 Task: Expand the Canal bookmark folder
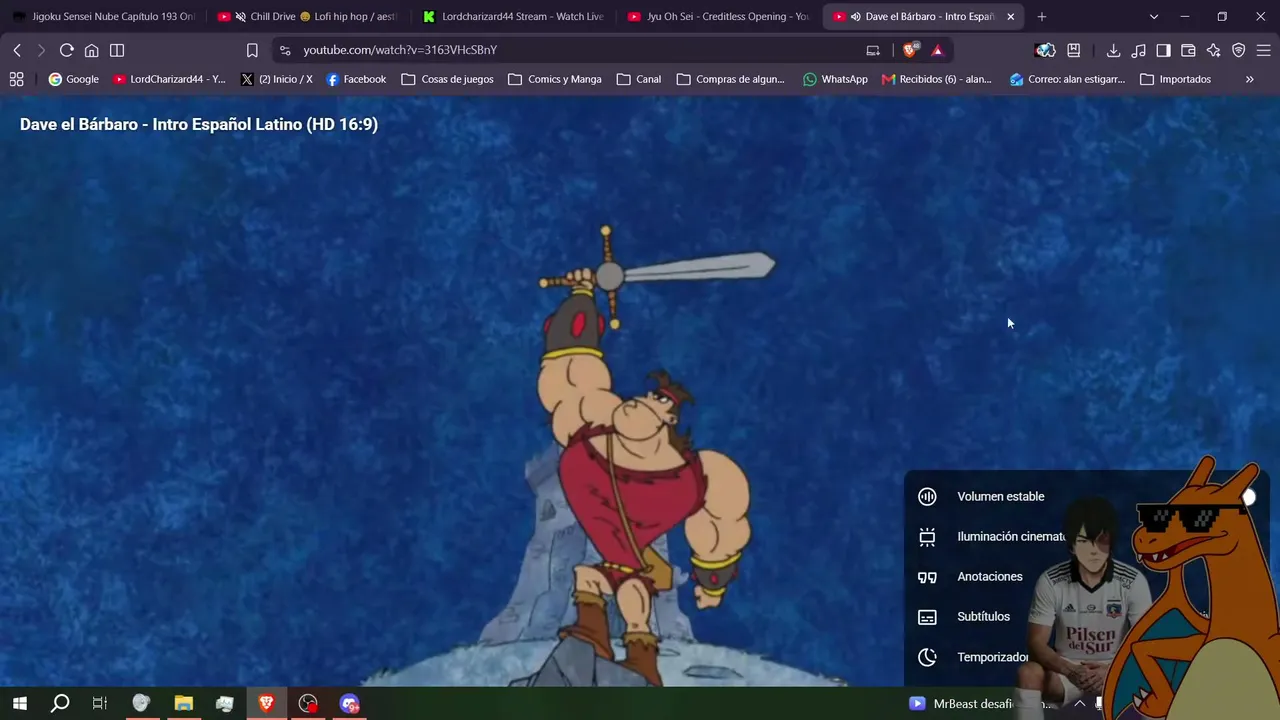click(x=639, y=79)
